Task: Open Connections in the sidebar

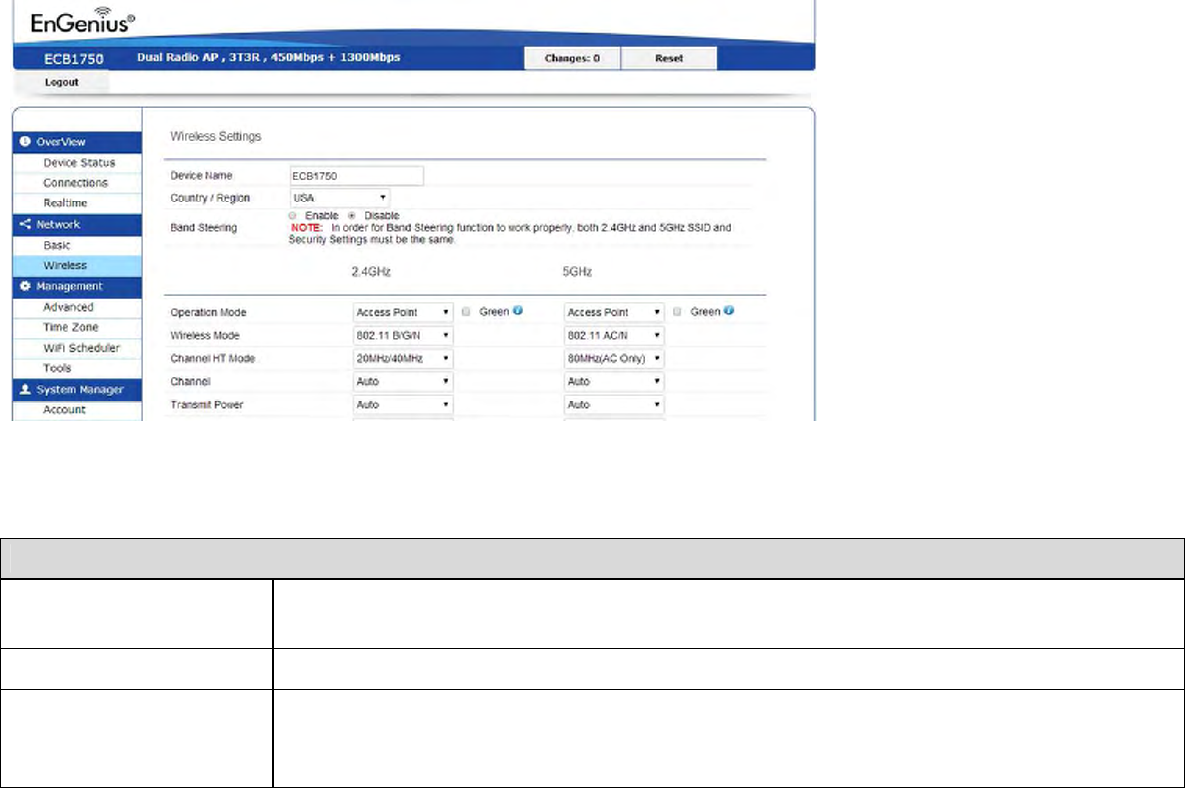Action: point(77,183)
